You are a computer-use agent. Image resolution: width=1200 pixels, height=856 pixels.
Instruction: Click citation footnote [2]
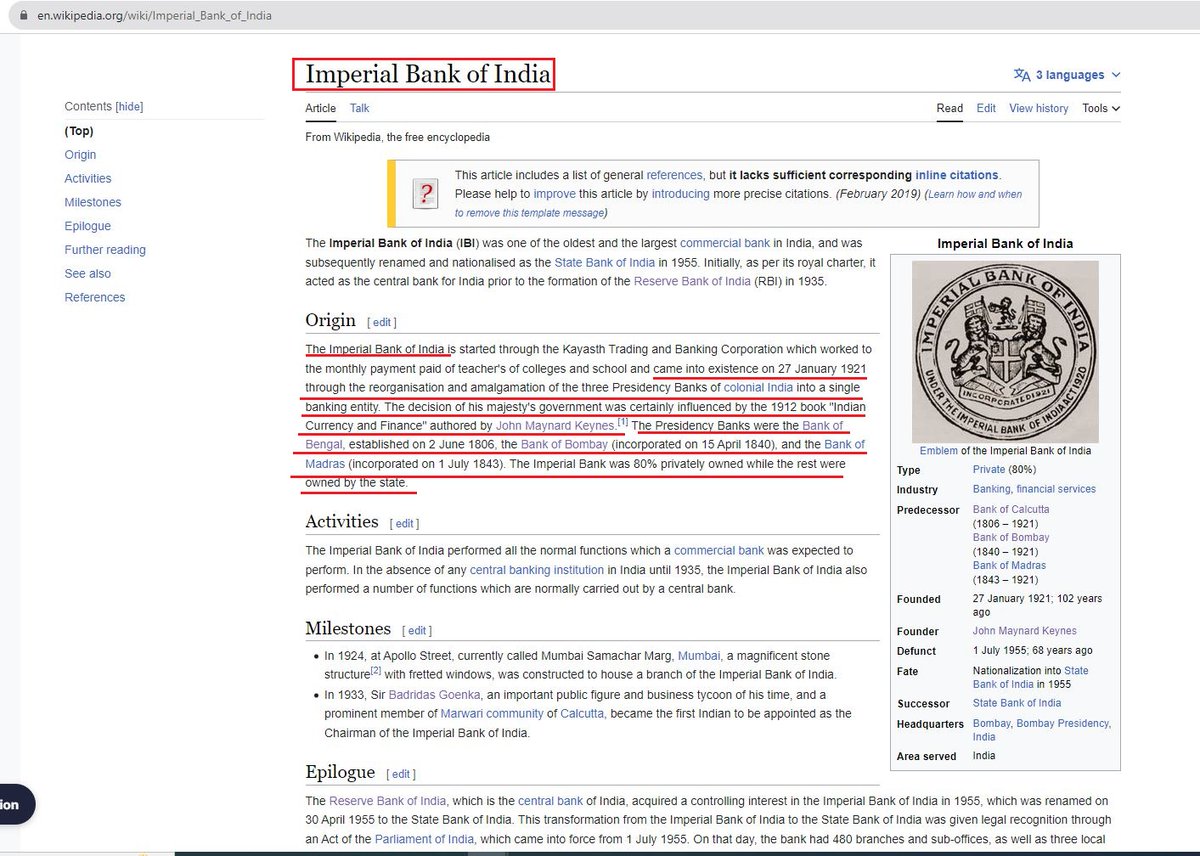[x=376, y=671]
